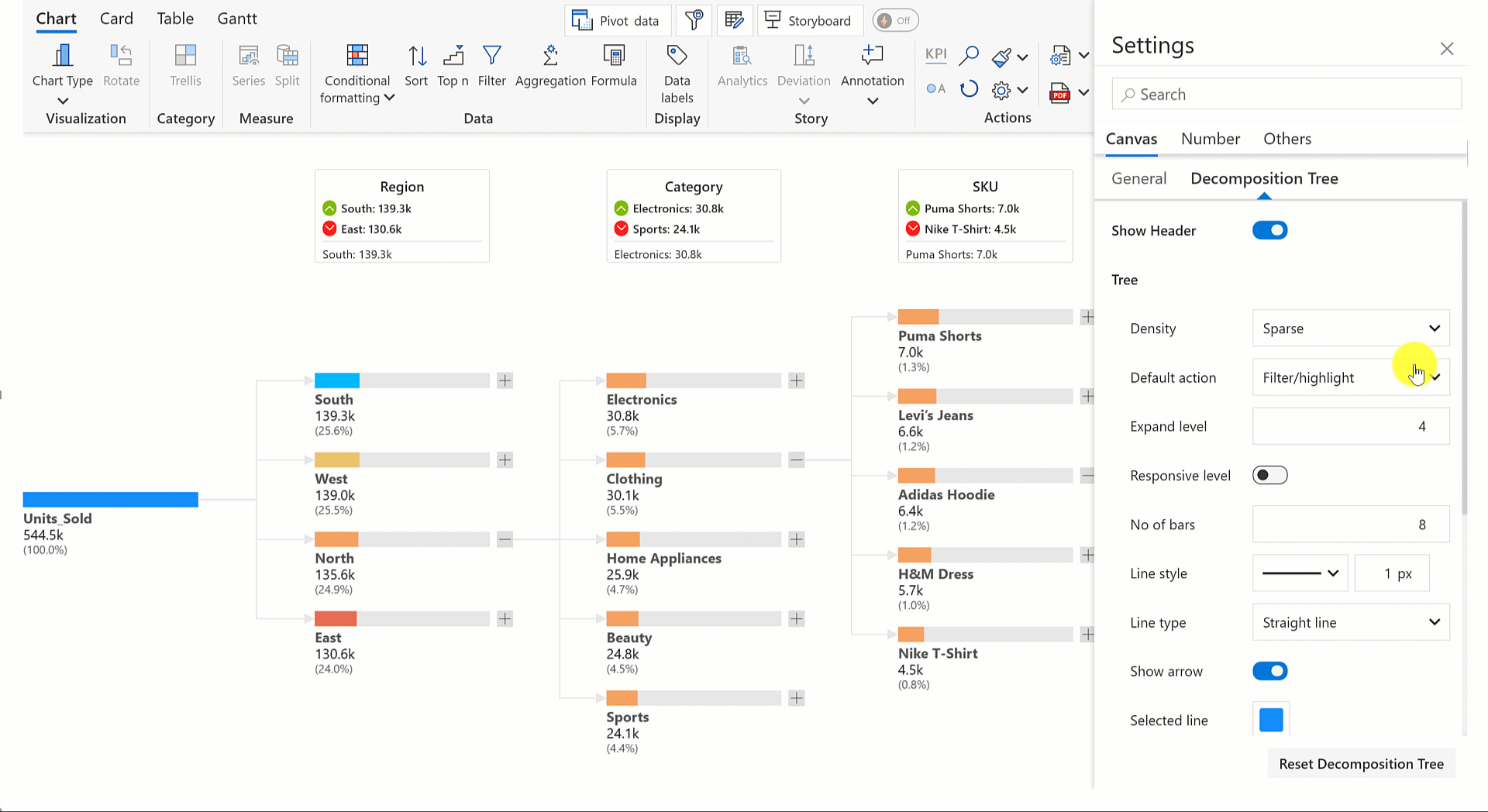1488x812 pixels.
Task: Enable the Responsive level toggle
Action: click(1269, 475)
